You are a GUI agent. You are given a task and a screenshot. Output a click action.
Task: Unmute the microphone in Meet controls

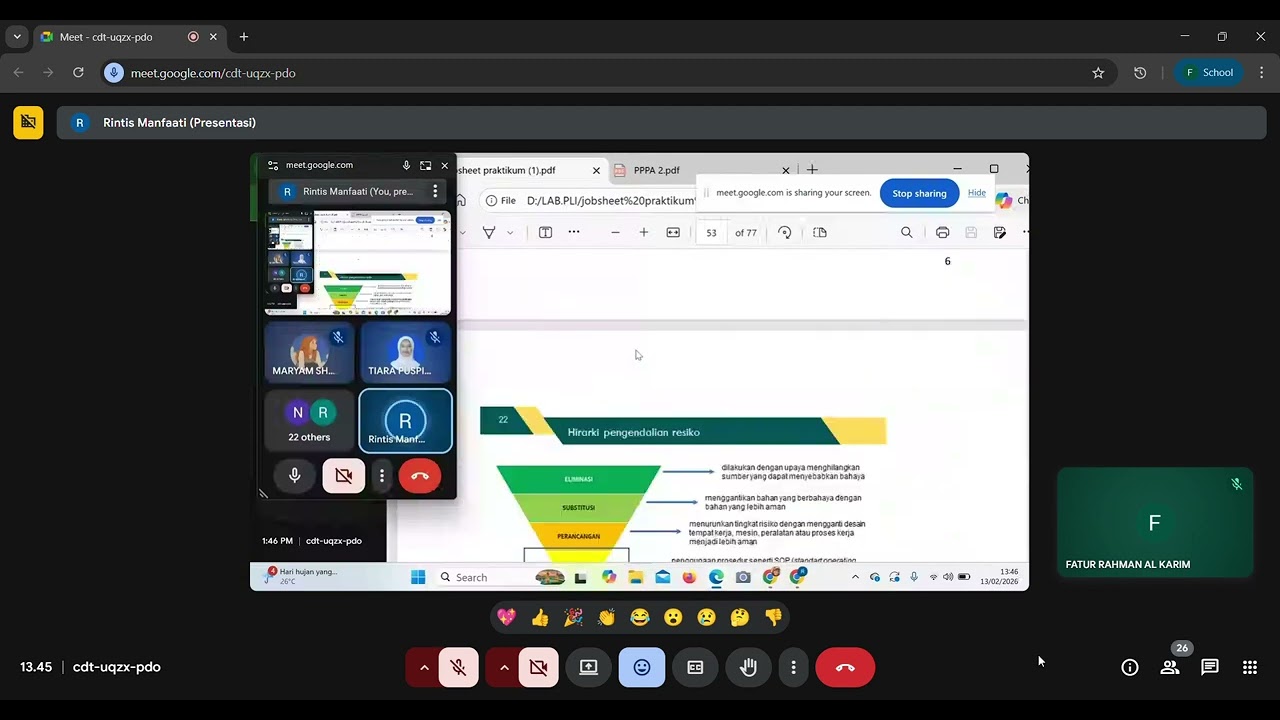pos(459,667)
